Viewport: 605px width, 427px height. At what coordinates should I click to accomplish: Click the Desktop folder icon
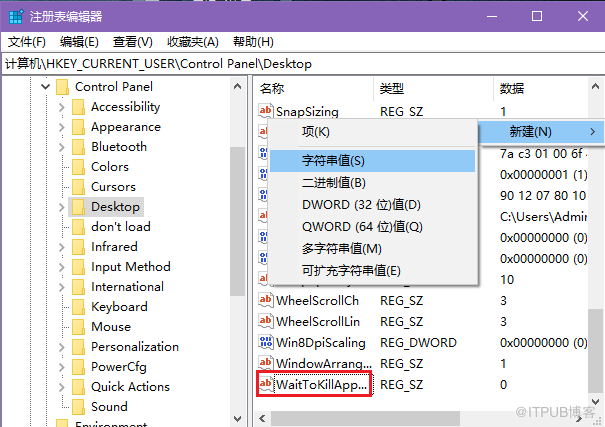tap(78, 207)
